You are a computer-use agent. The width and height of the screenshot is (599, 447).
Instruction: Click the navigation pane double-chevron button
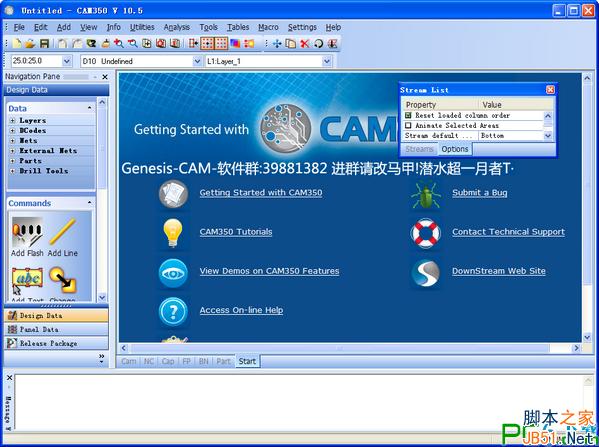click(102, 358)
